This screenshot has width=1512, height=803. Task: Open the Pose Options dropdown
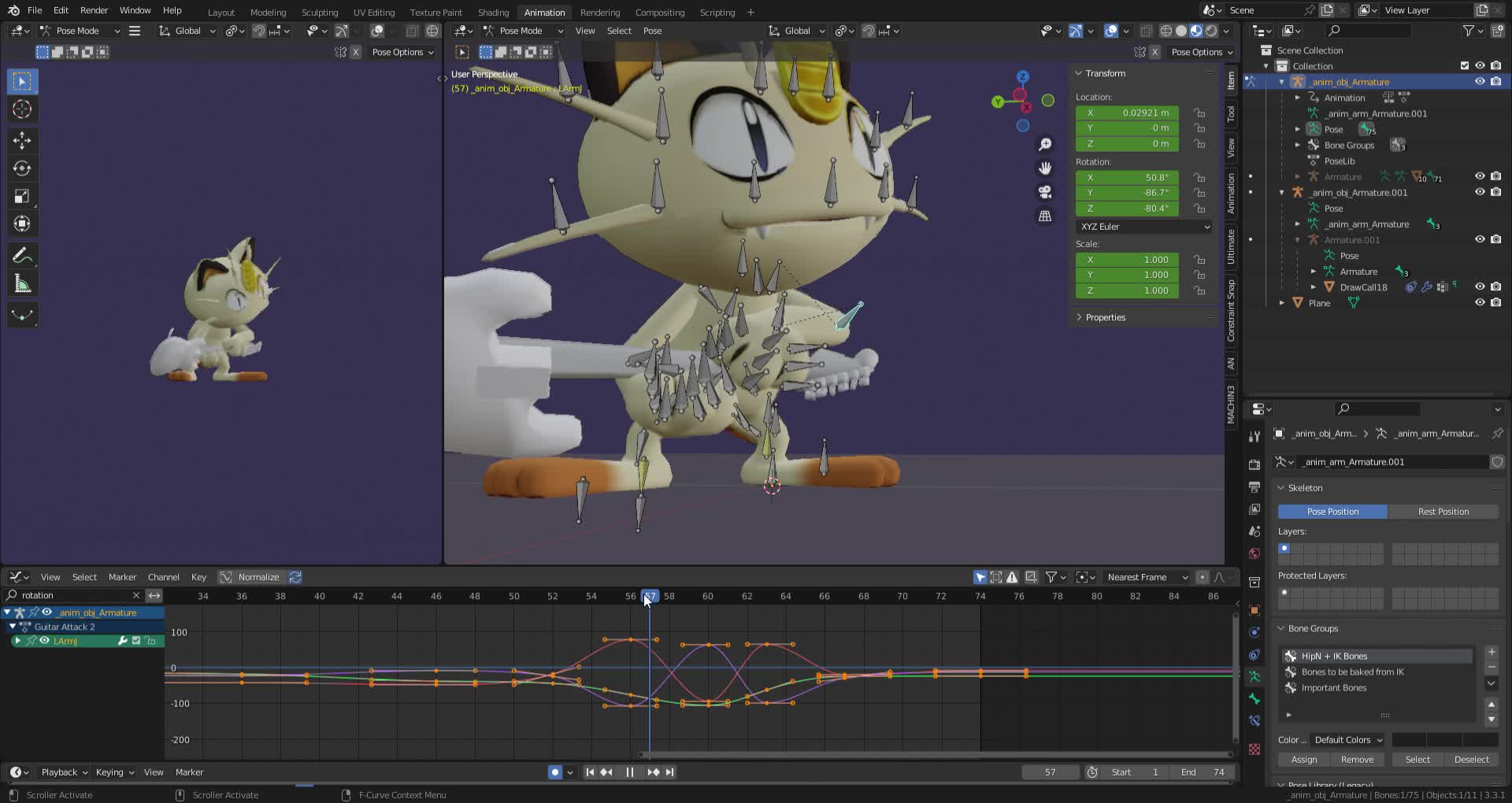click(x=402, y=52)
